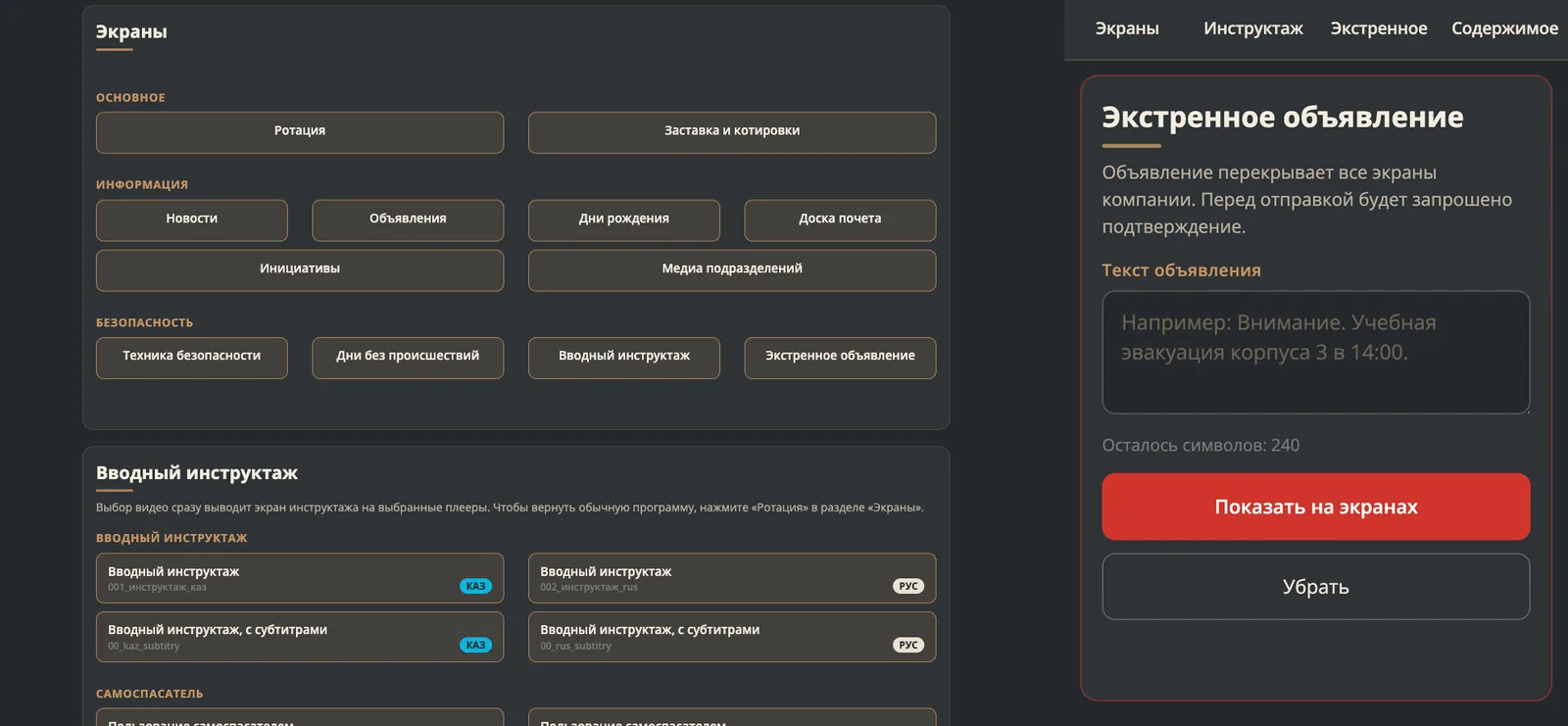Select Экстренное объявление screen button
1568x726 pixels.
click(840, 358)
